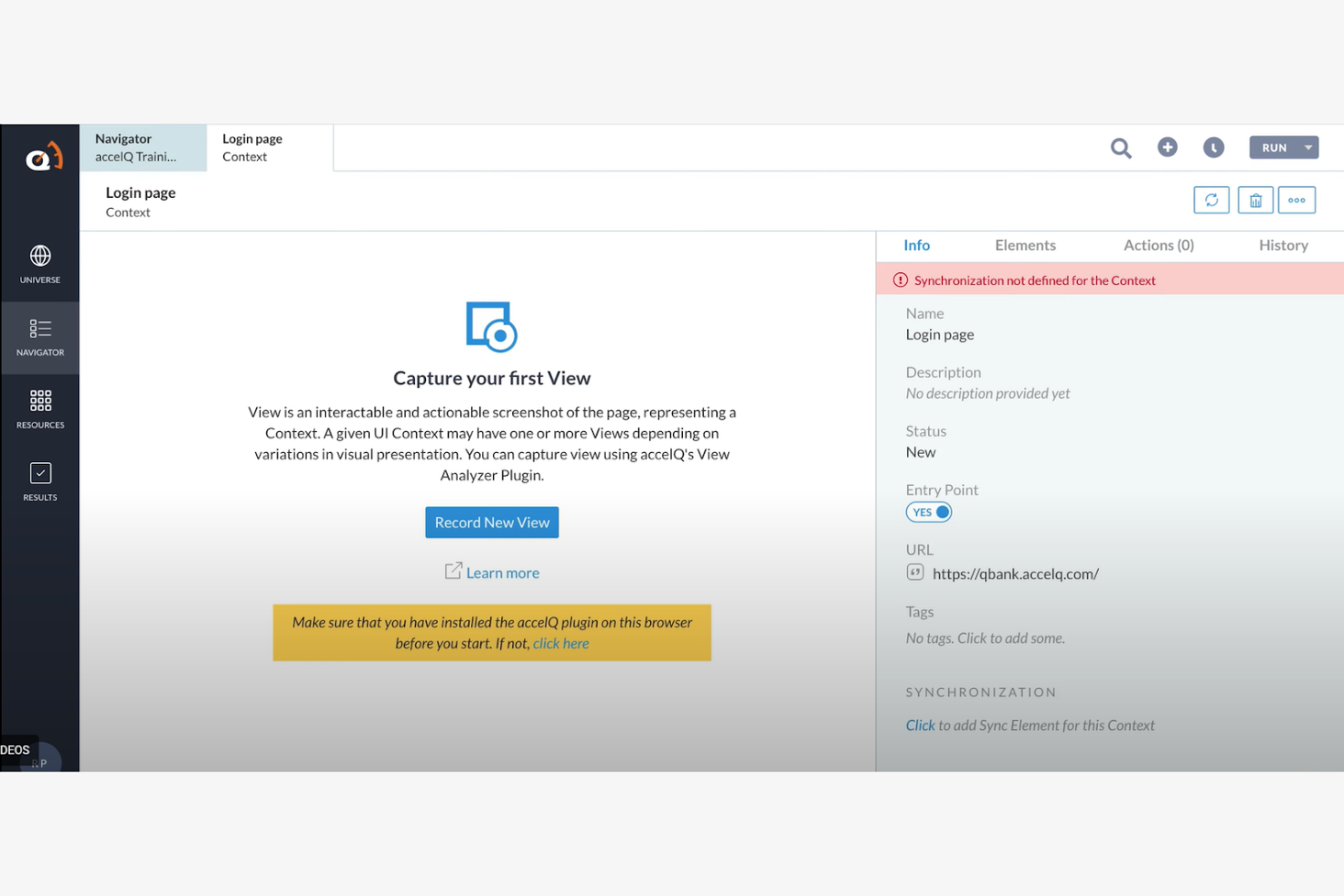The image size is (1344, 896).
Task: Open the Universe section
Action: point(40,265)
